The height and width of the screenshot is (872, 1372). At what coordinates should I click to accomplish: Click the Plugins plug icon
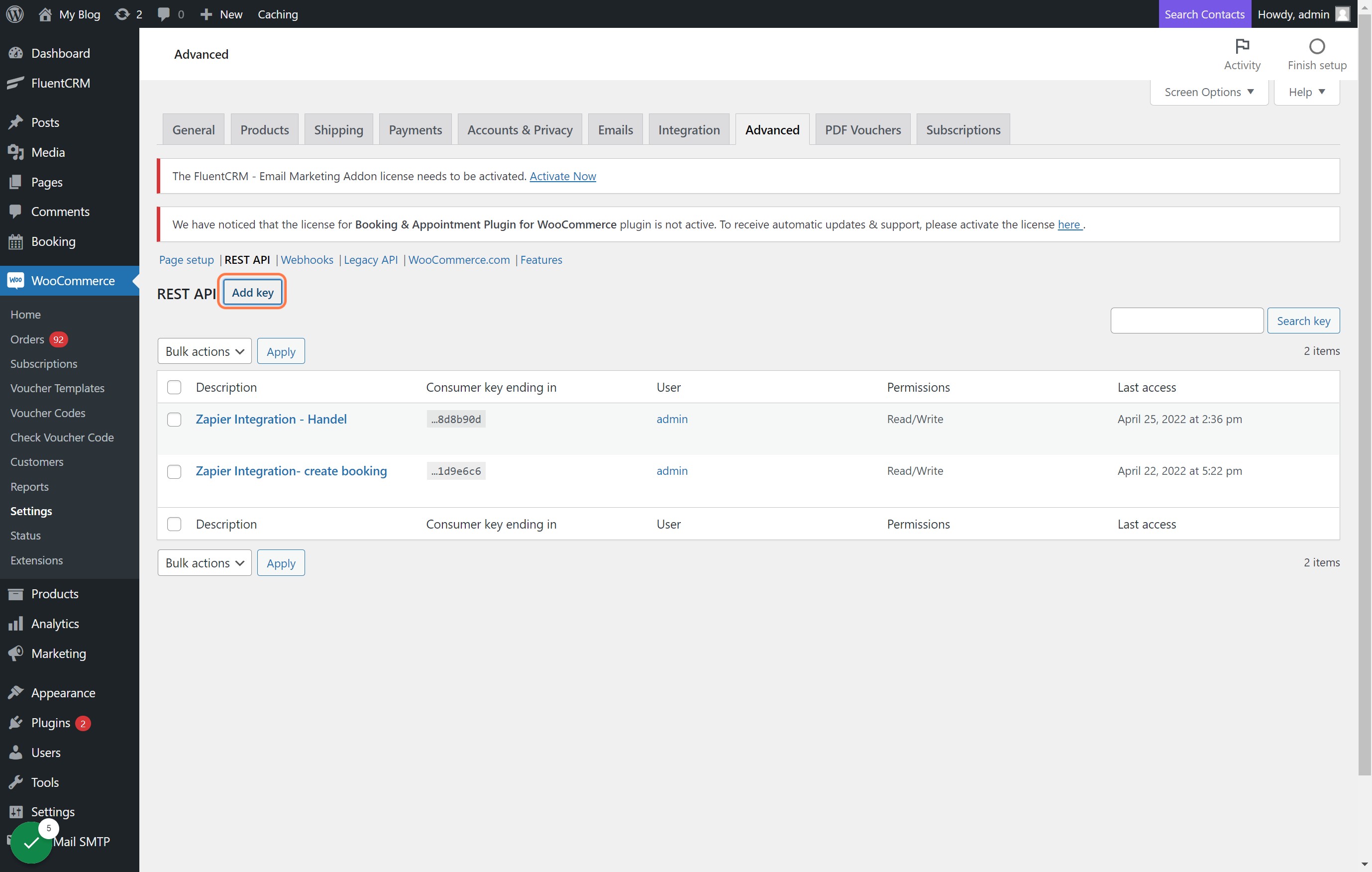tap(16, 722)
